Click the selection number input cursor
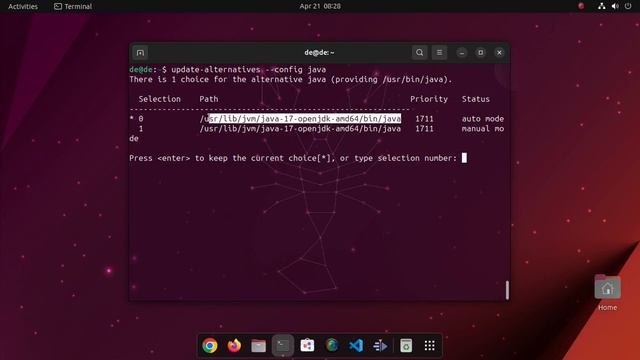Screen dimensions: 640x360 [x=464, y=158]
